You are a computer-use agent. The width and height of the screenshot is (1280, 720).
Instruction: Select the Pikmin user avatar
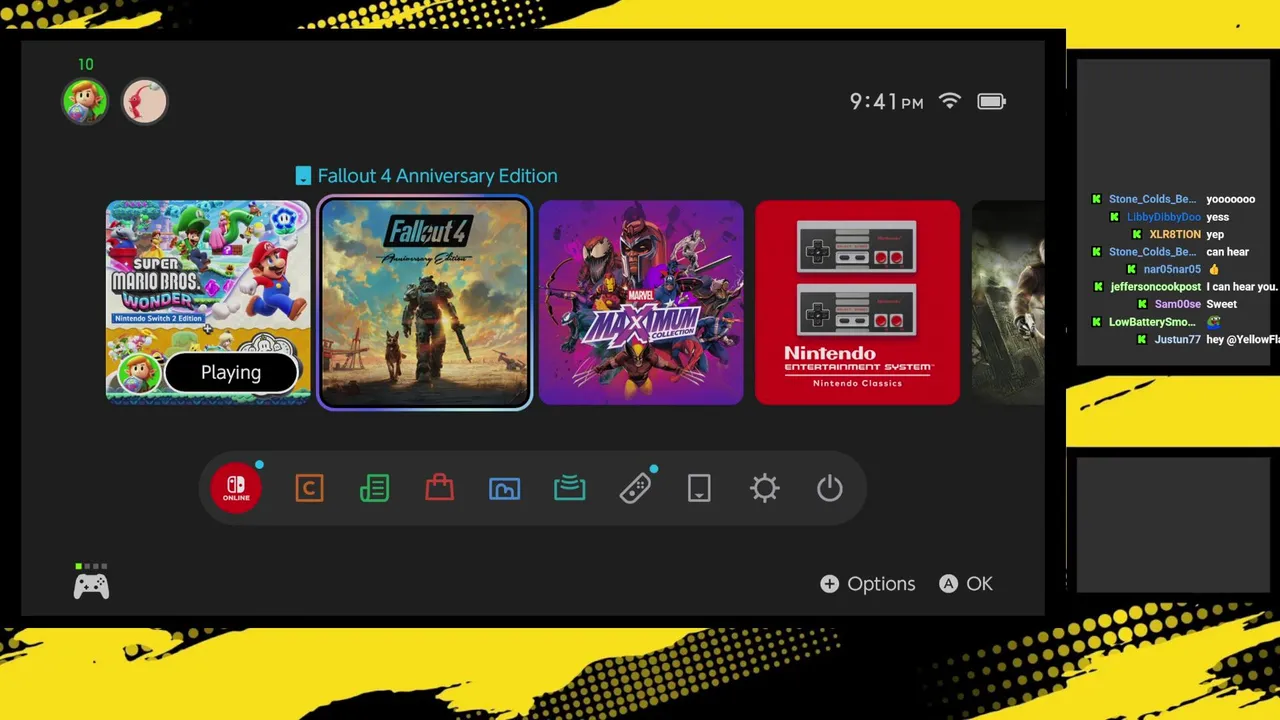(x=145, y=101)
